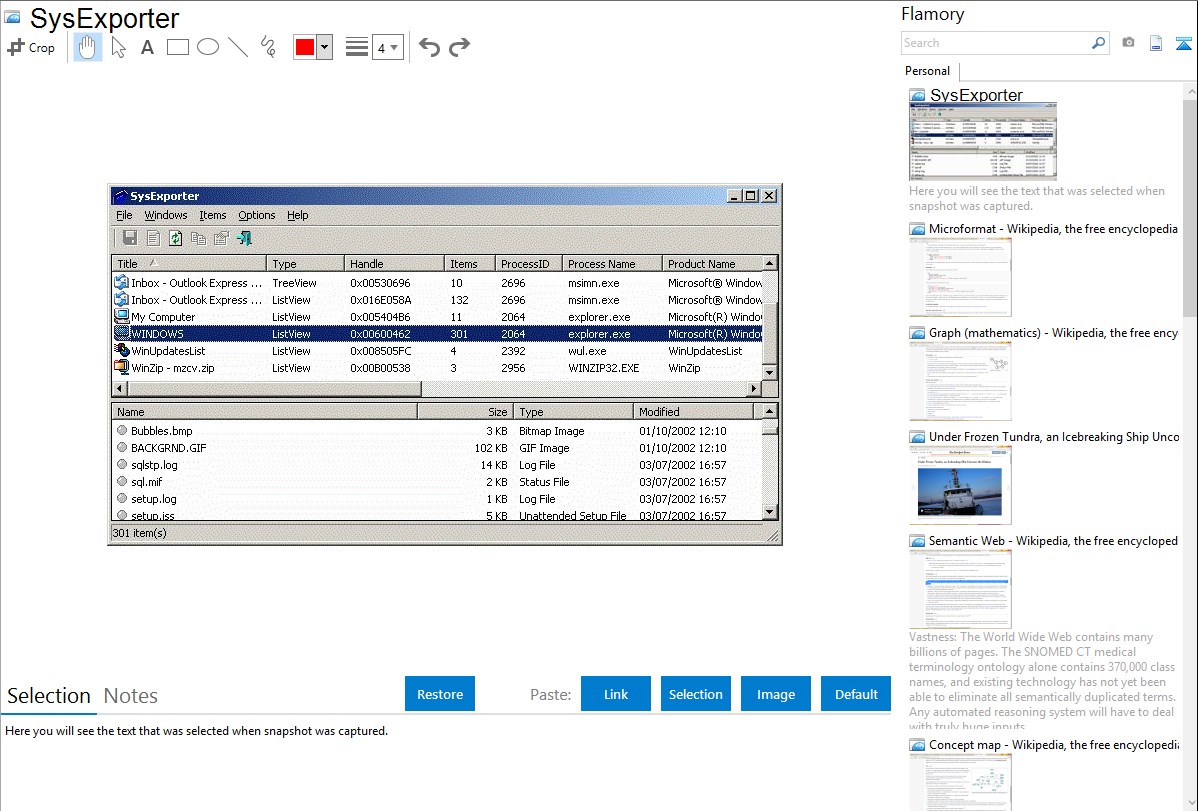Select the sqlstp.log file entry
The width and height of the screenshot is (1198, 811).
439,465
